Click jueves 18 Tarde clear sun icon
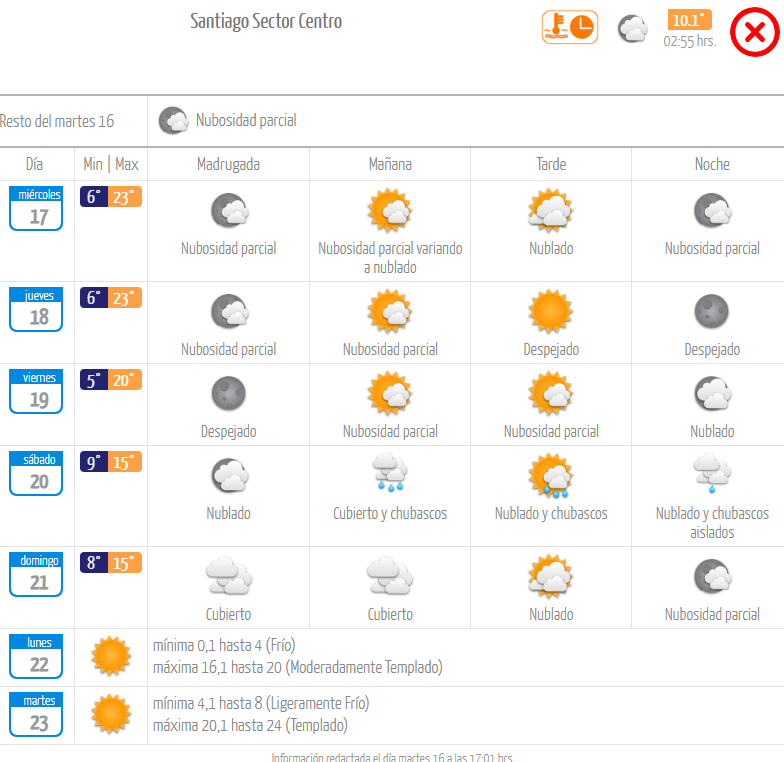The image size is (784, 762). coord(551,311)
